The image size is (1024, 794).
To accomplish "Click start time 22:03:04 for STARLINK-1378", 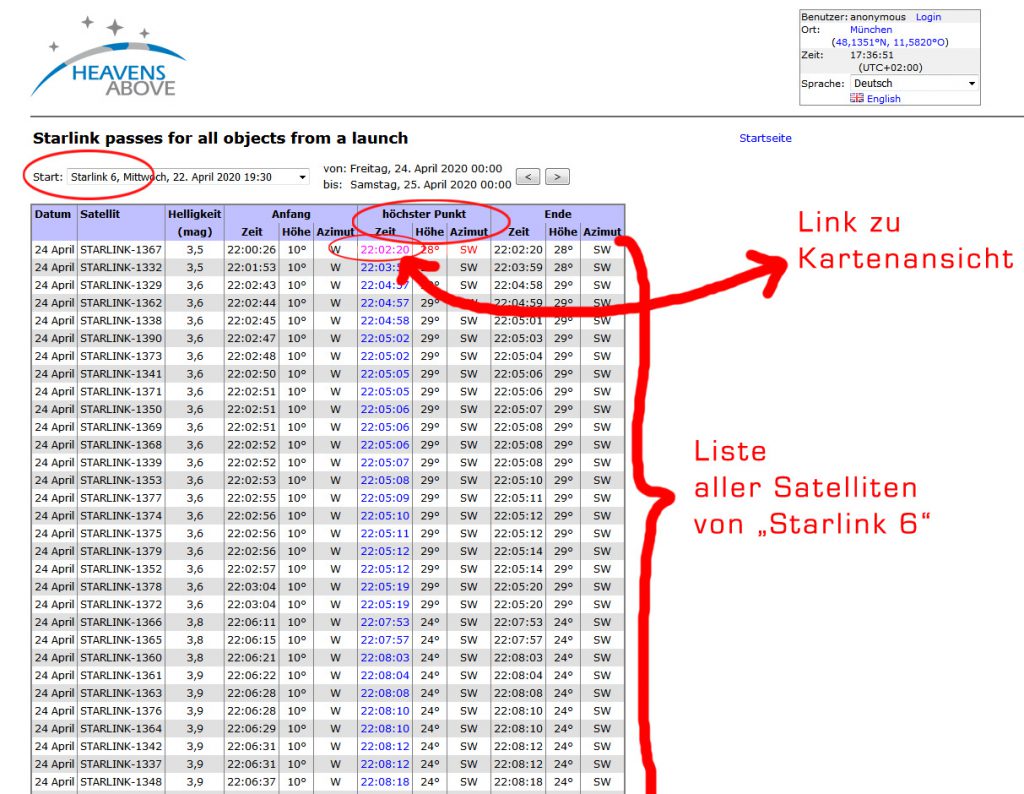I will (x=251, y=586).
